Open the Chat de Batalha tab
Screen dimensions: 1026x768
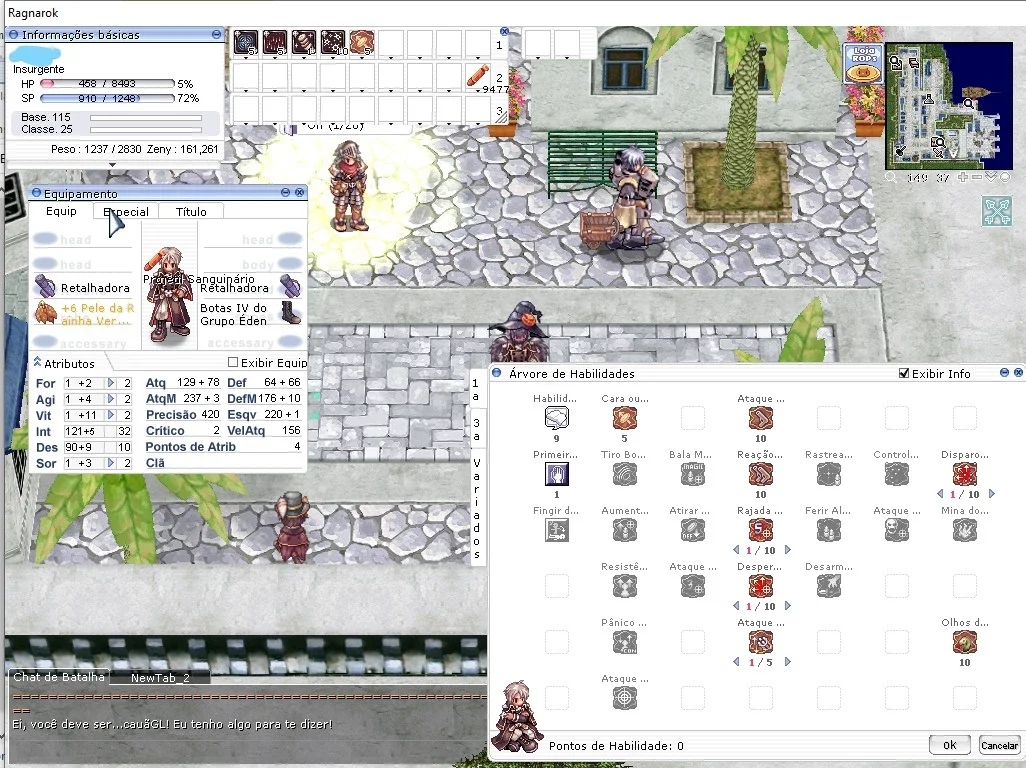coord(58,677)
